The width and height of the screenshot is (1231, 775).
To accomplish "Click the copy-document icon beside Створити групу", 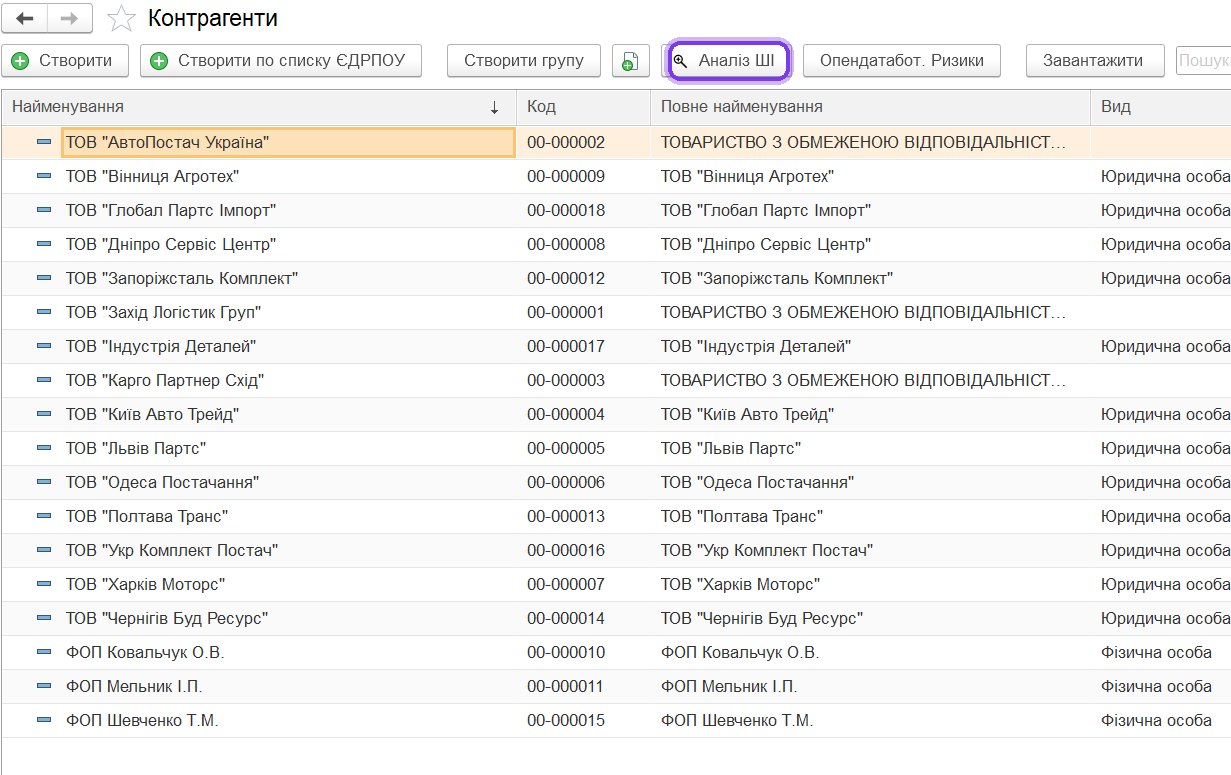I will tap(630, 61).
